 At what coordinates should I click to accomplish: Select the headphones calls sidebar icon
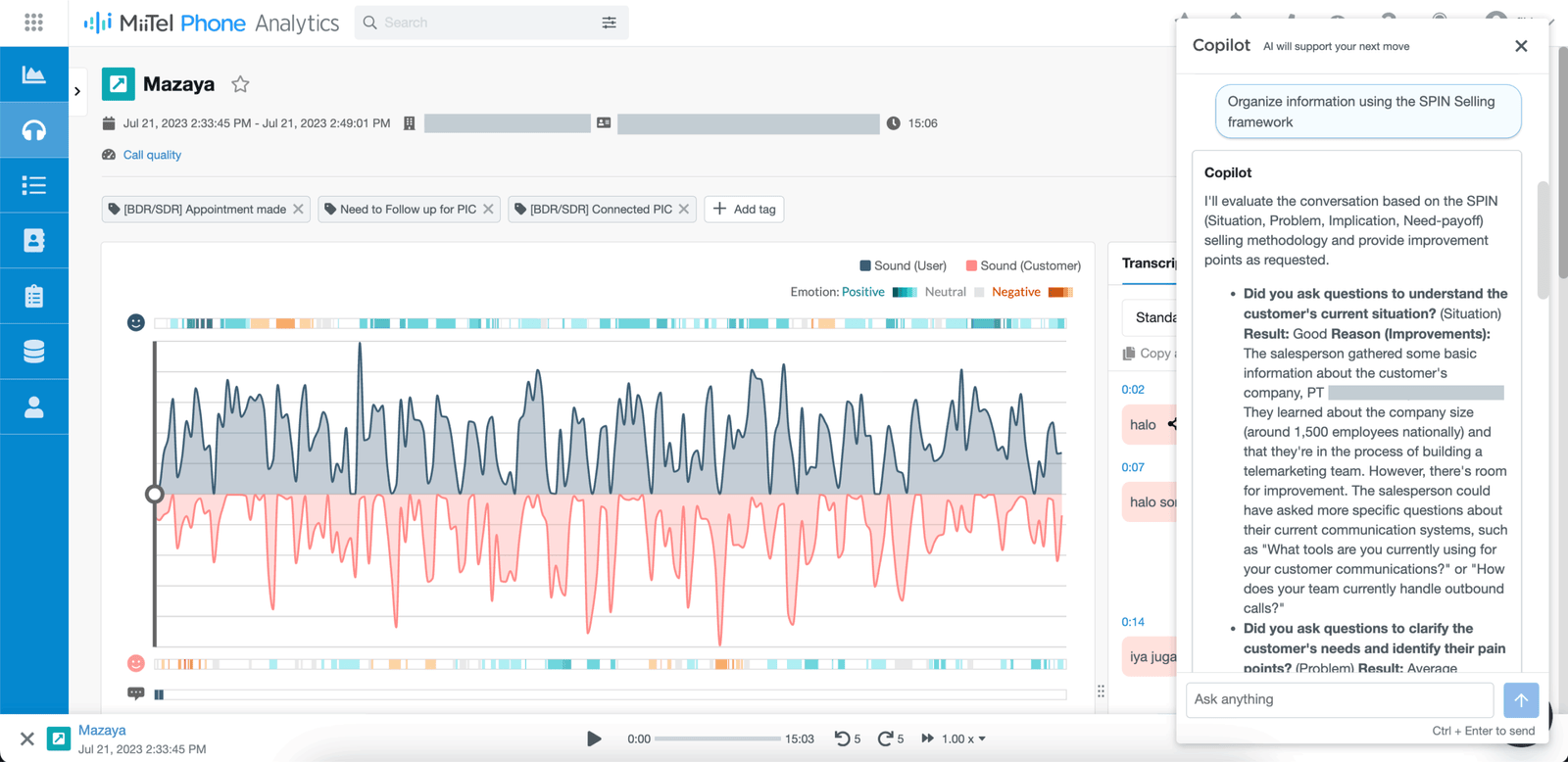point(33,130)
